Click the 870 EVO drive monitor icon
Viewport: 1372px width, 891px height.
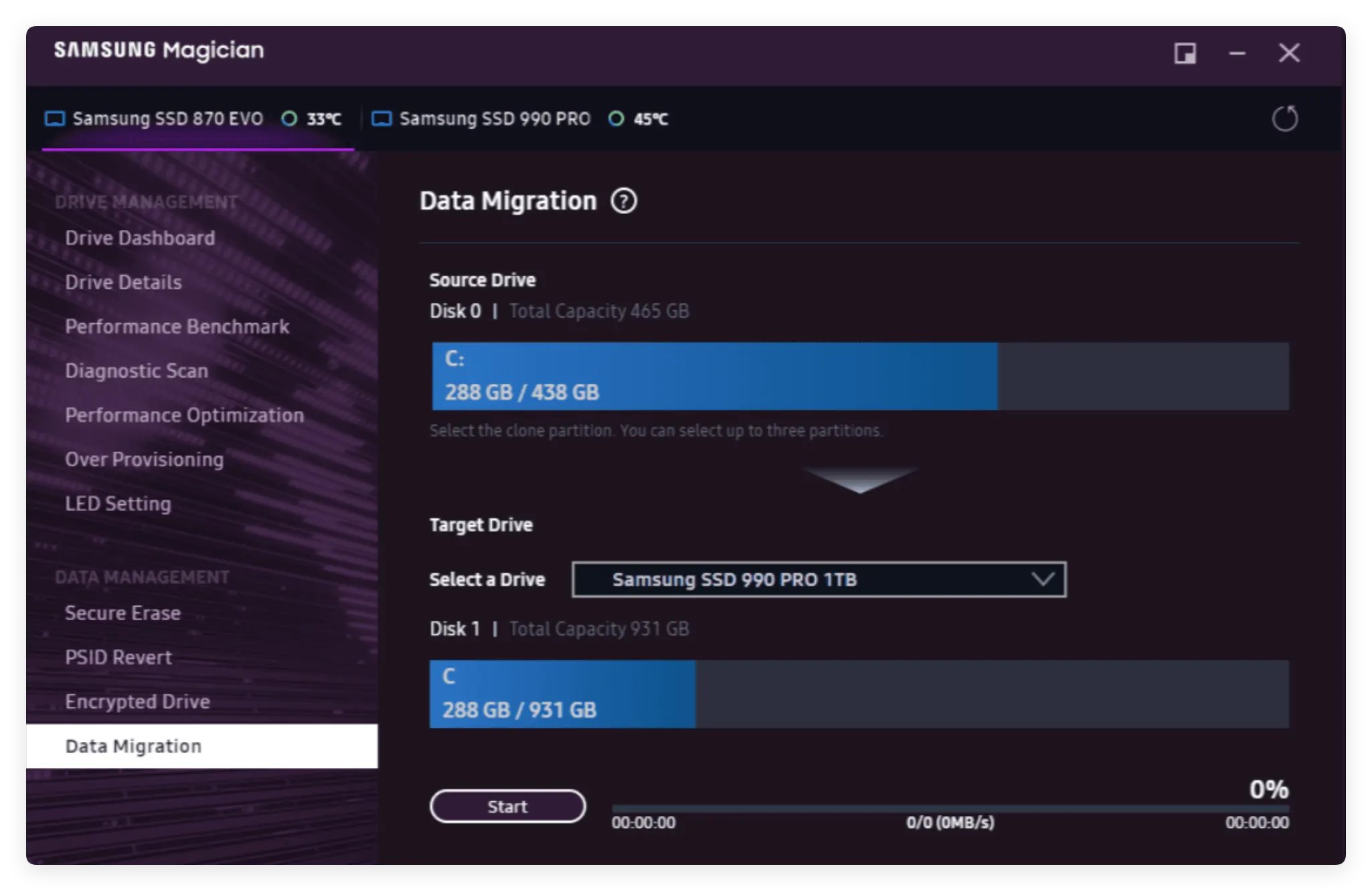coord(54,119)
